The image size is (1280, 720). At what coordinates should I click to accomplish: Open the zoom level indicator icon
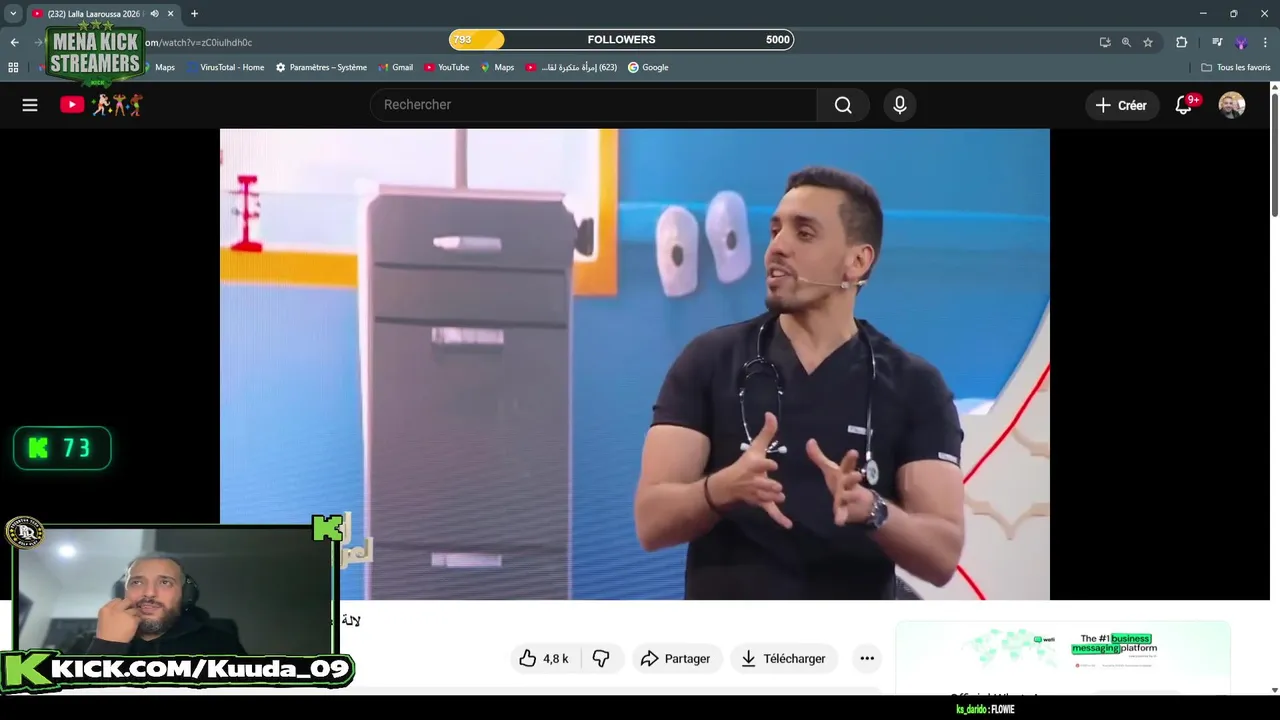pos(1126,42)
